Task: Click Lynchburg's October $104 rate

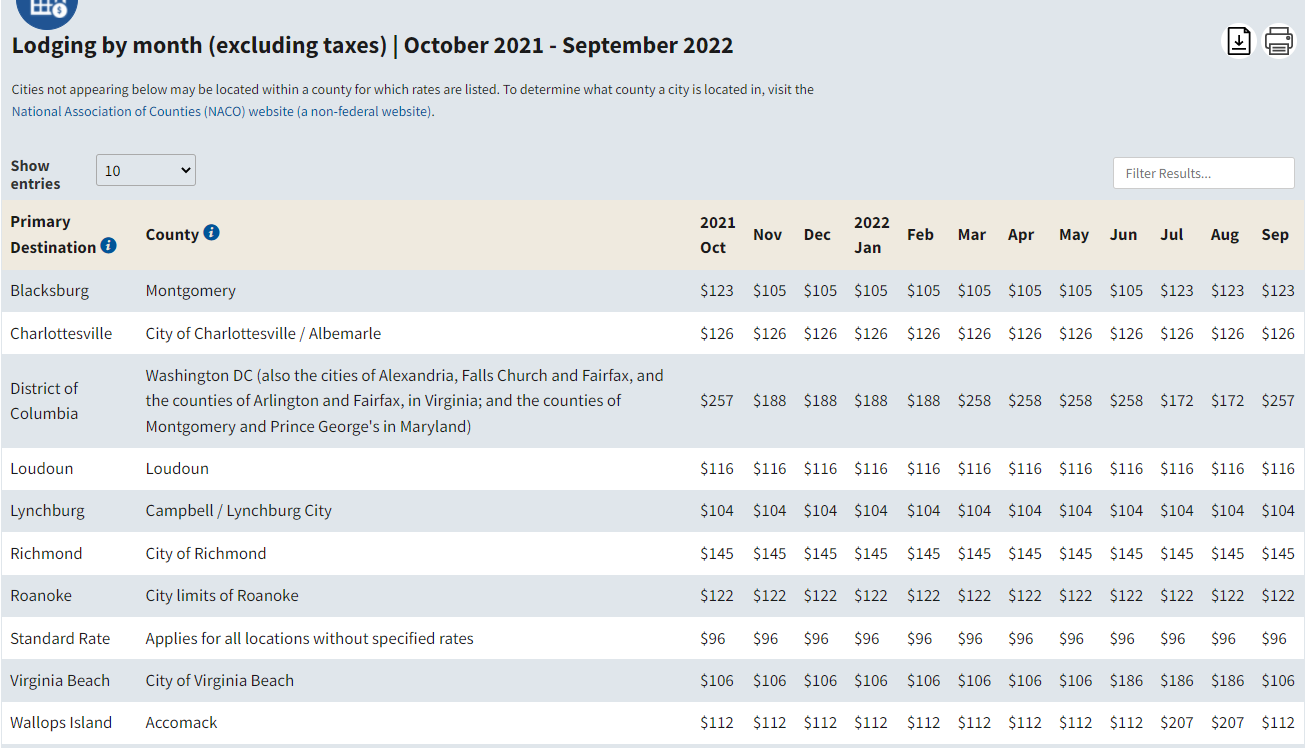Action: pos(717,510)
